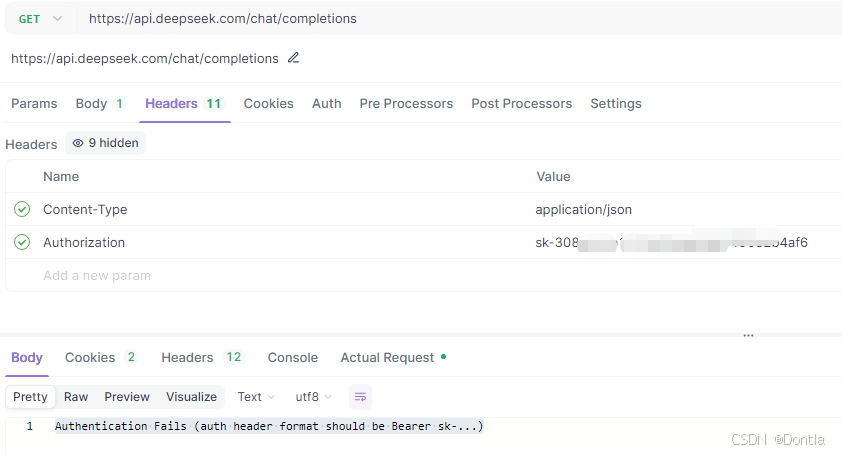Click the Authentication Fails response text
842x455 pixels.
click(269, 426)
